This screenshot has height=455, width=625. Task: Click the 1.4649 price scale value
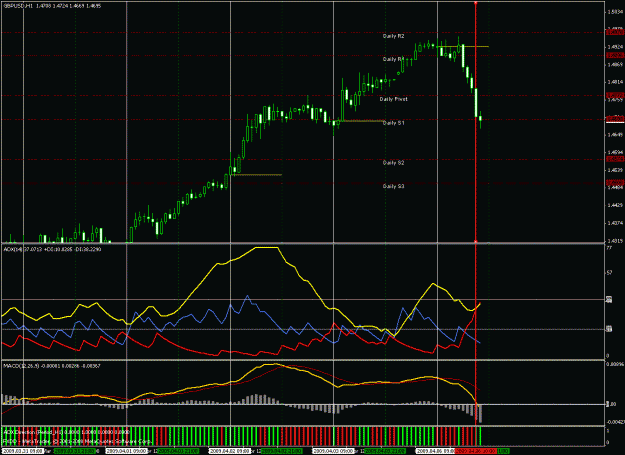(615, 135)
